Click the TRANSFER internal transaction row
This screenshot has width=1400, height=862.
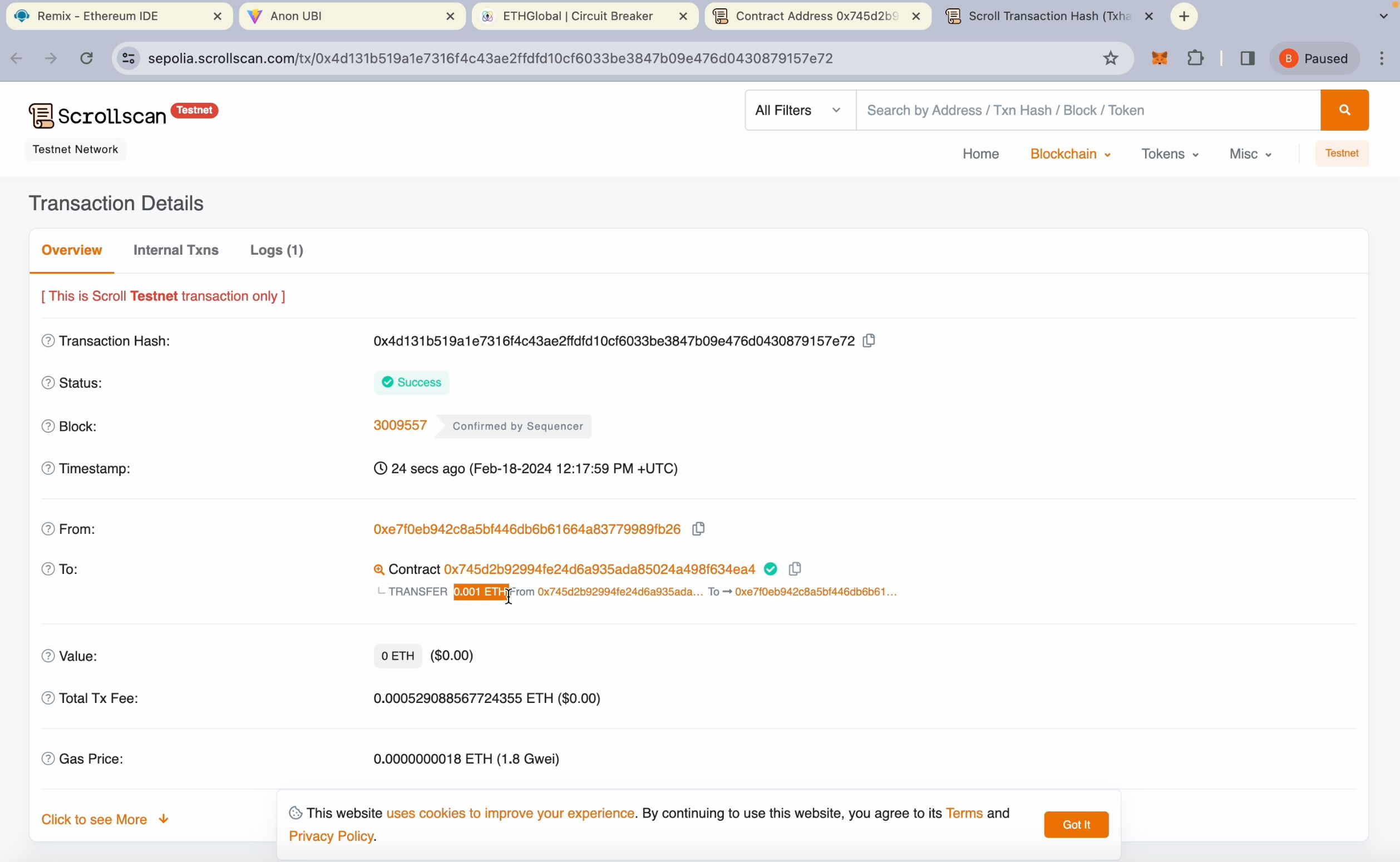tap(637, 591)
